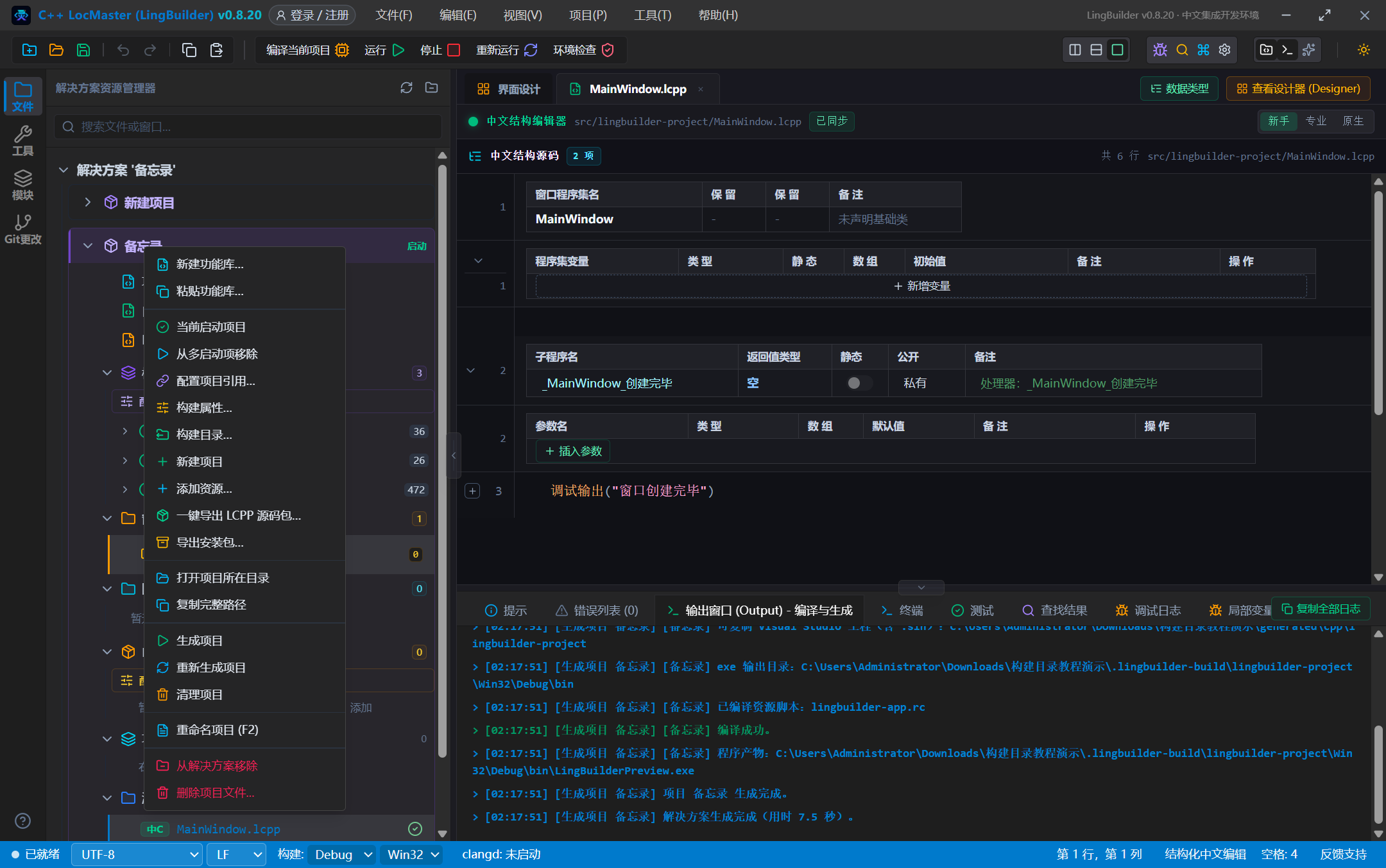Switch editor mode to 专业
Screen dimensions: 1386x868
click(x=1315, y=121)
